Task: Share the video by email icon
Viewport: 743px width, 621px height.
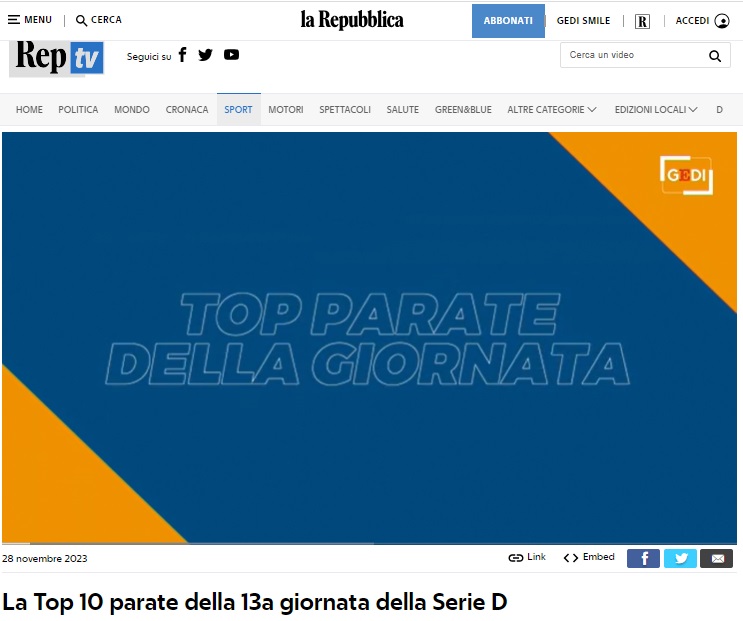Action: click(717, 558)
